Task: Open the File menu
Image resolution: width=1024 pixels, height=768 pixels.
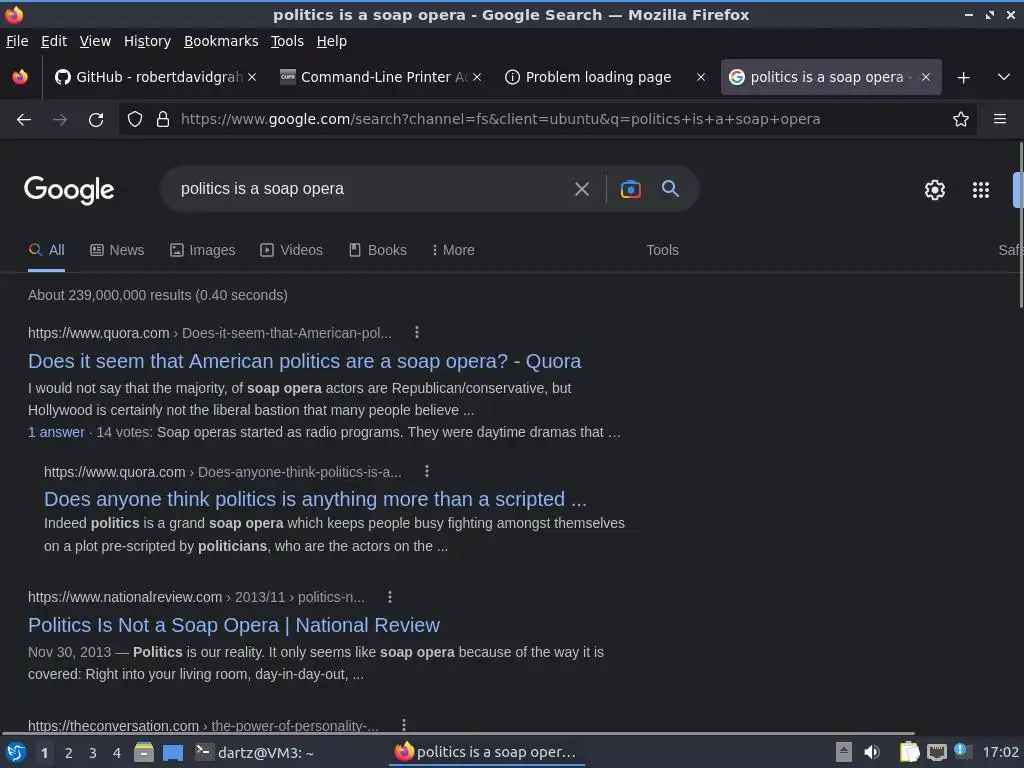Action: pos(17,41)
